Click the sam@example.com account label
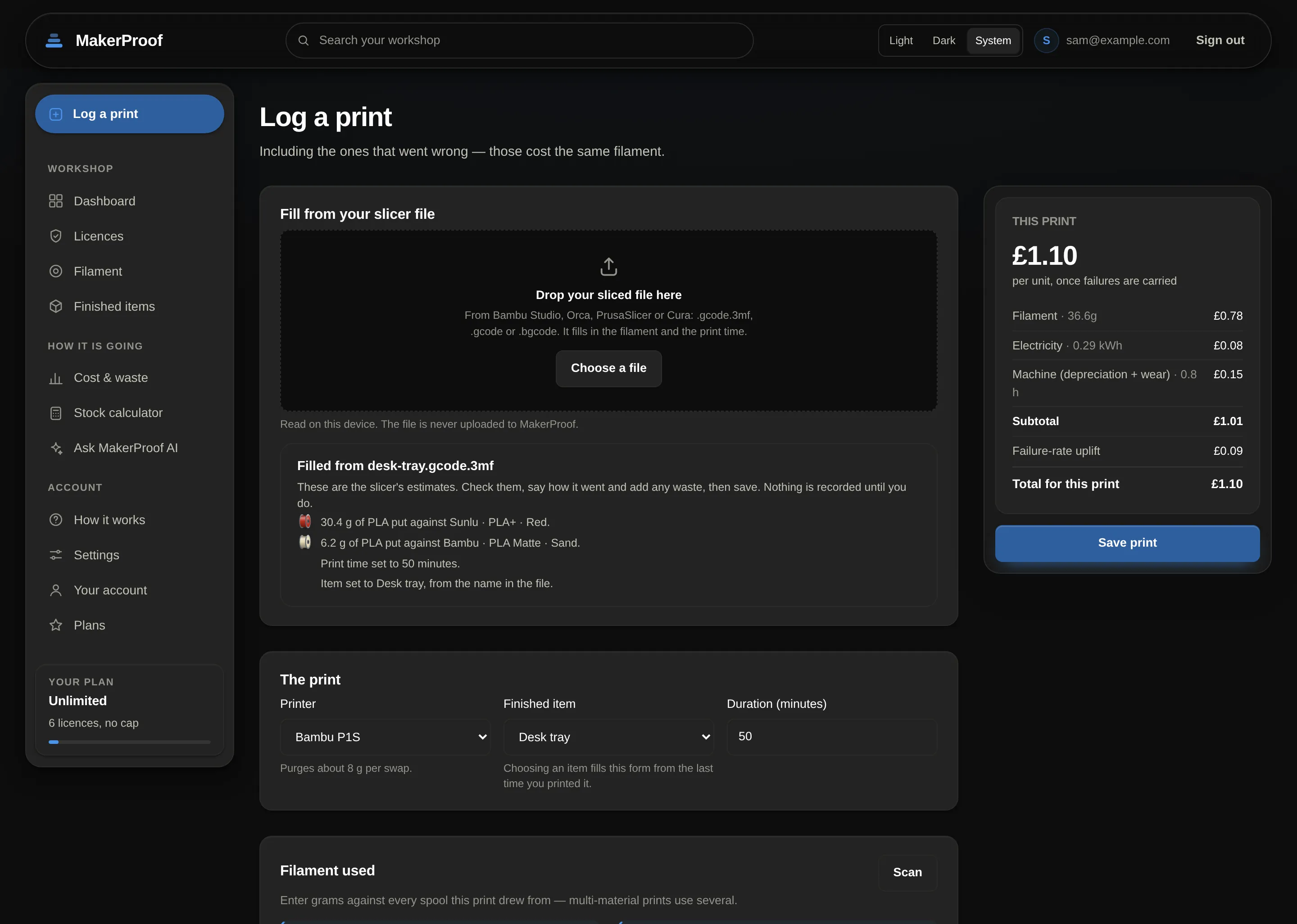Viewport: 1297px width, 924px height. (x=1118, y=41)
